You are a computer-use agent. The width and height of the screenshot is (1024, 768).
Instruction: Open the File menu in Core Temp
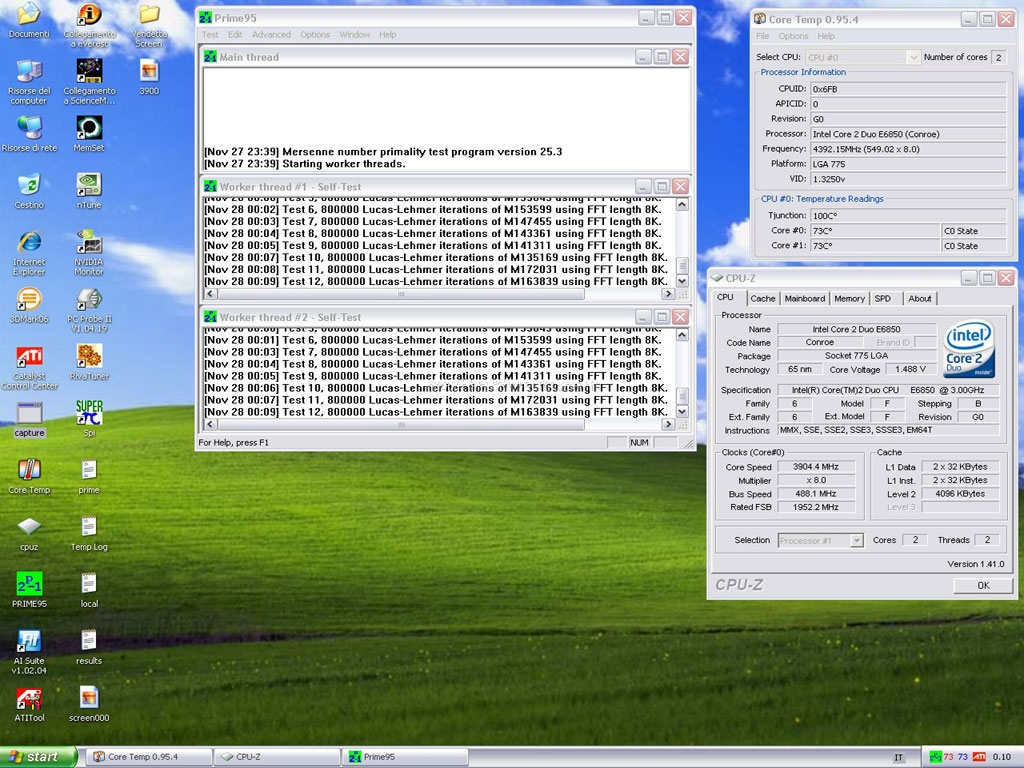pos(762,36)
